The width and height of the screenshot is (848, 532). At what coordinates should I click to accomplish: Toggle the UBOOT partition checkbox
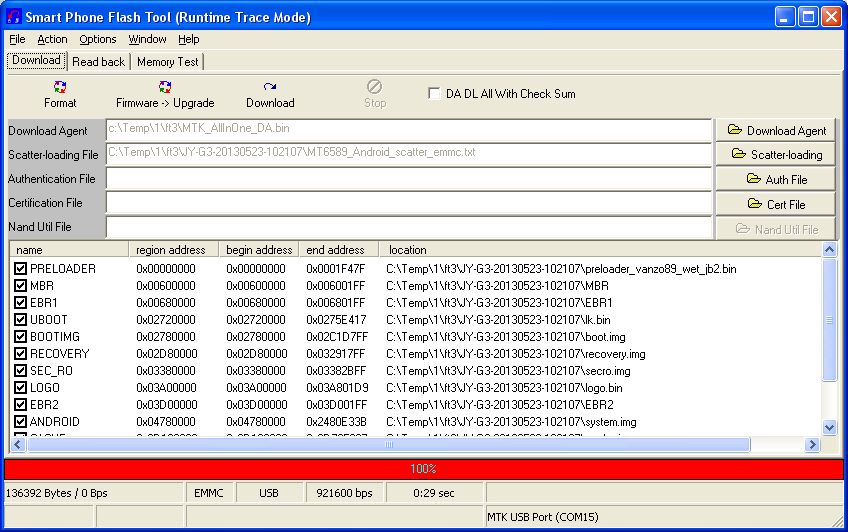click(20, 320)
